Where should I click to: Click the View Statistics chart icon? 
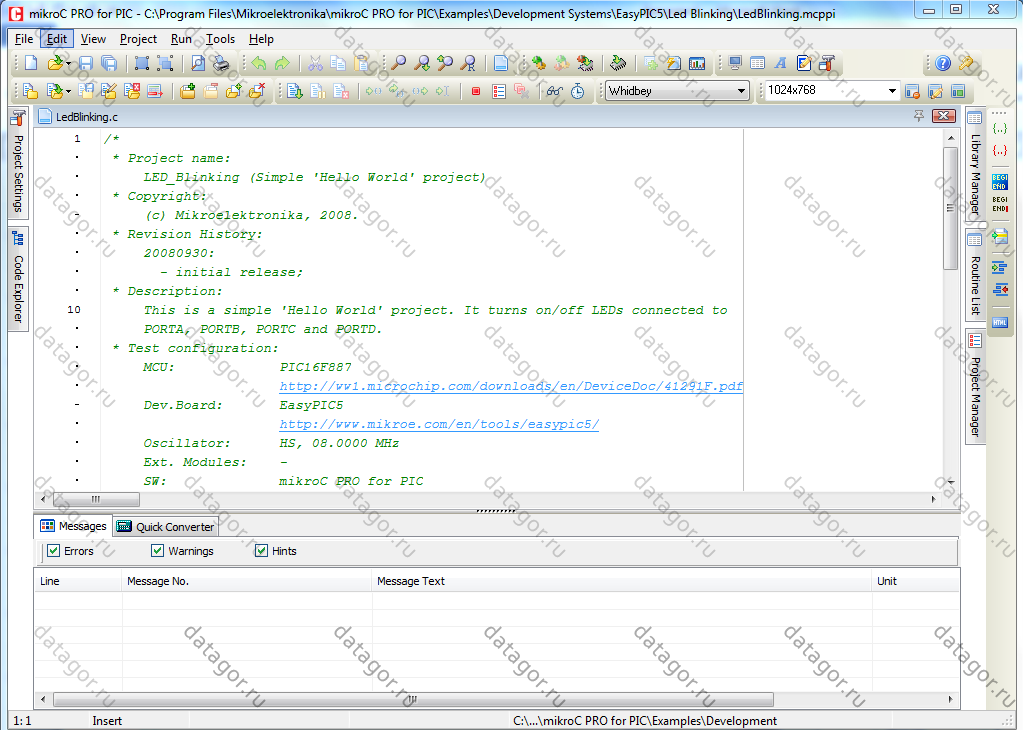pos(697,63)
